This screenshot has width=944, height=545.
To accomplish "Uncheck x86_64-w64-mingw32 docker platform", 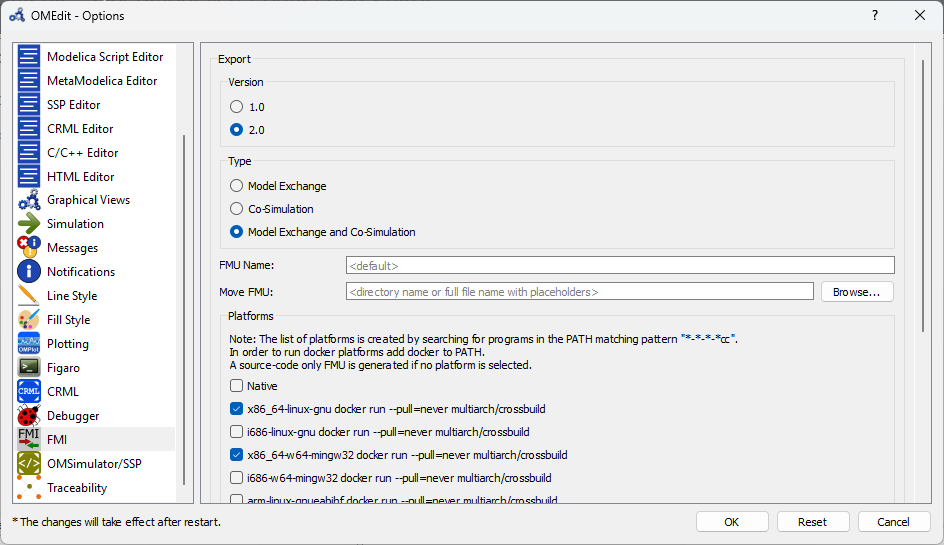I will pos(237,455).
